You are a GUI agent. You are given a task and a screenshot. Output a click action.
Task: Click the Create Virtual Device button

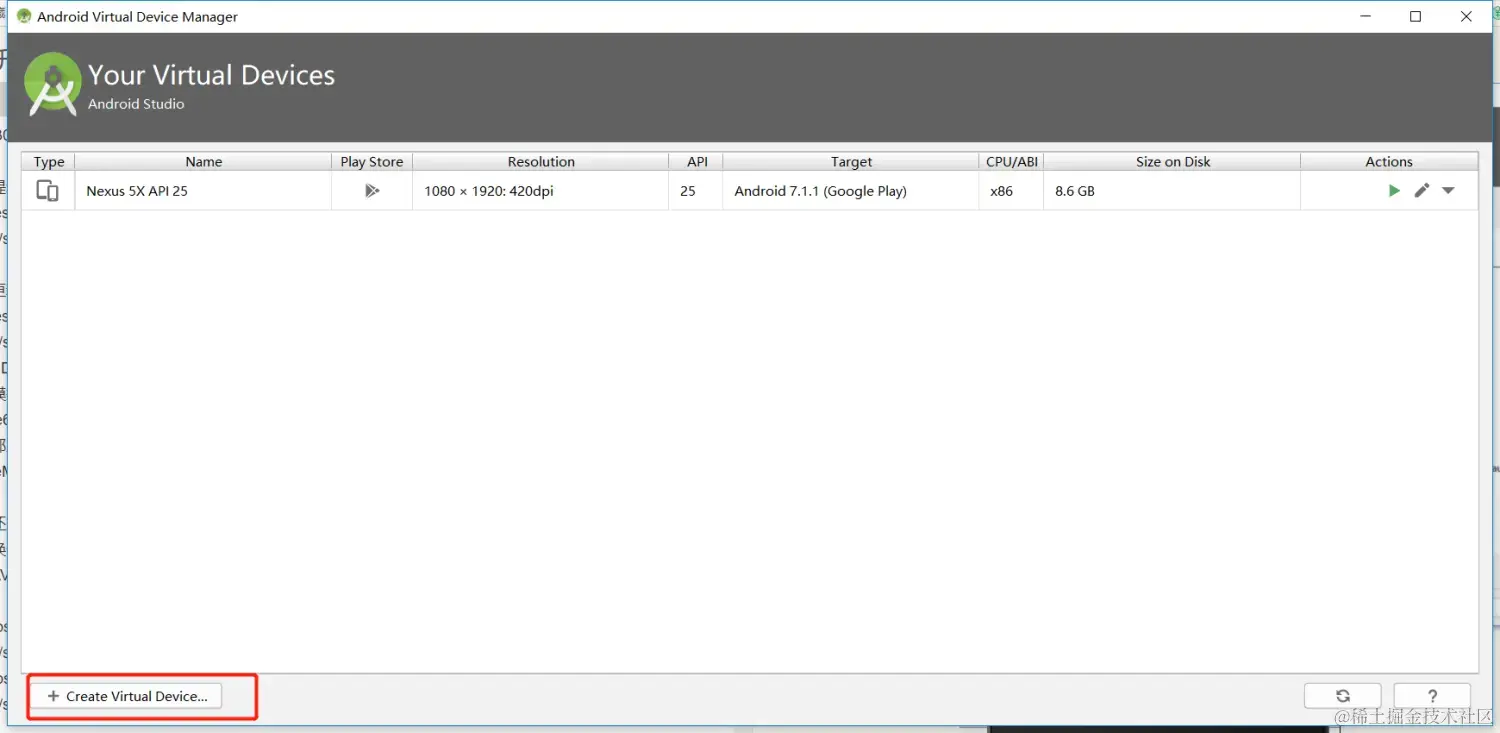(x=127, y=696)
